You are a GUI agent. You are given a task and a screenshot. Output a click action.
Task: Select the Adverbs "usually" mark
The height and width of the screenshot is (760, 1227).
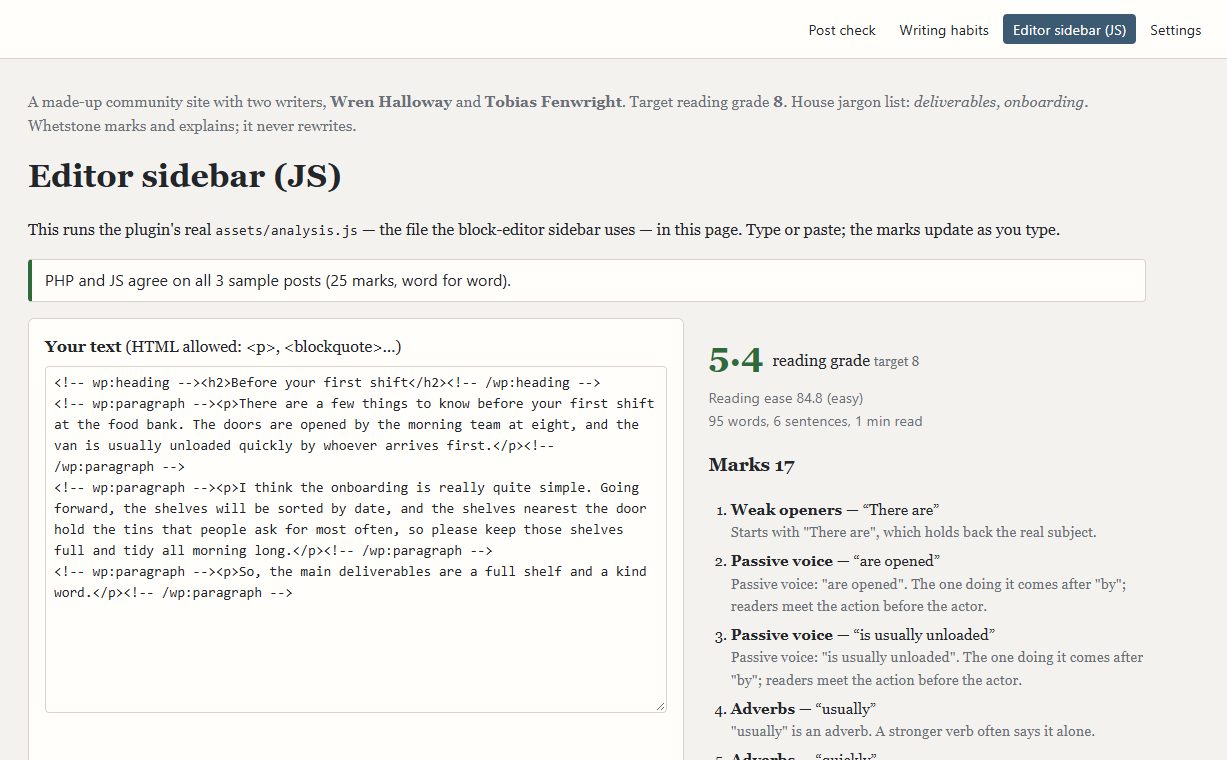point(803,709)
